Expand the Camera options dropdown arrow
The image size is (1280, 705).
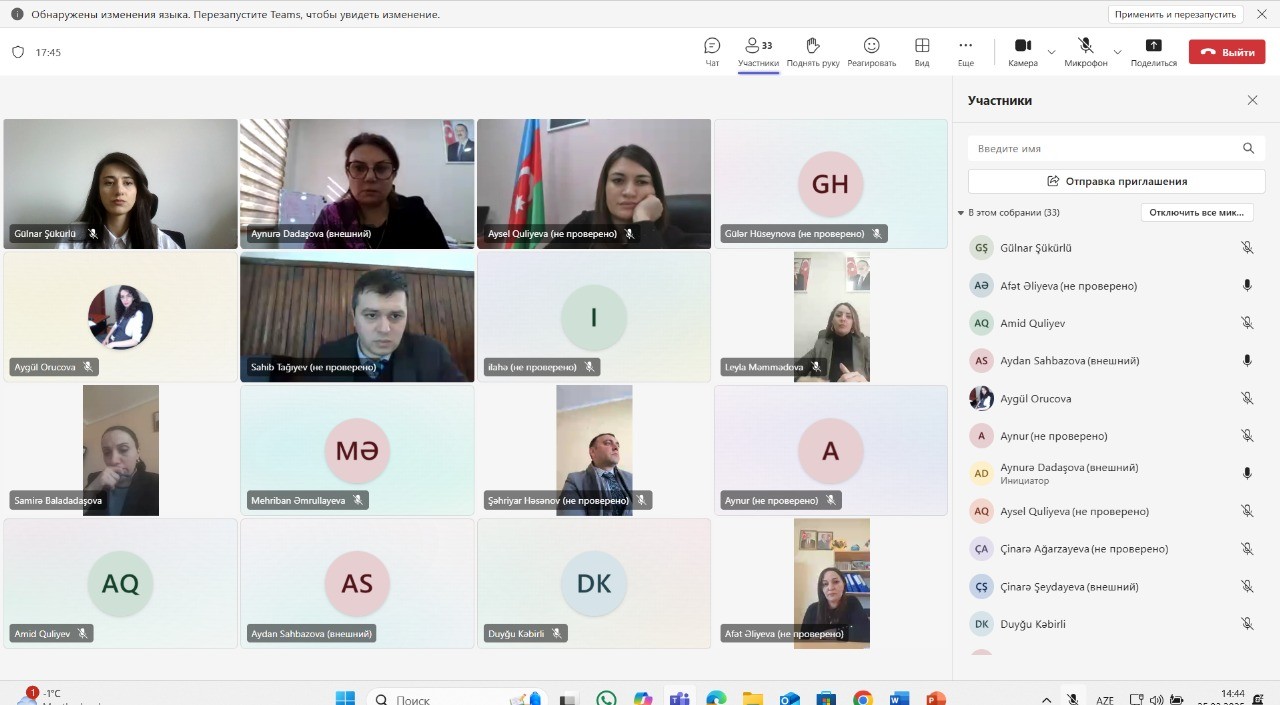(x=1051, y=52)
